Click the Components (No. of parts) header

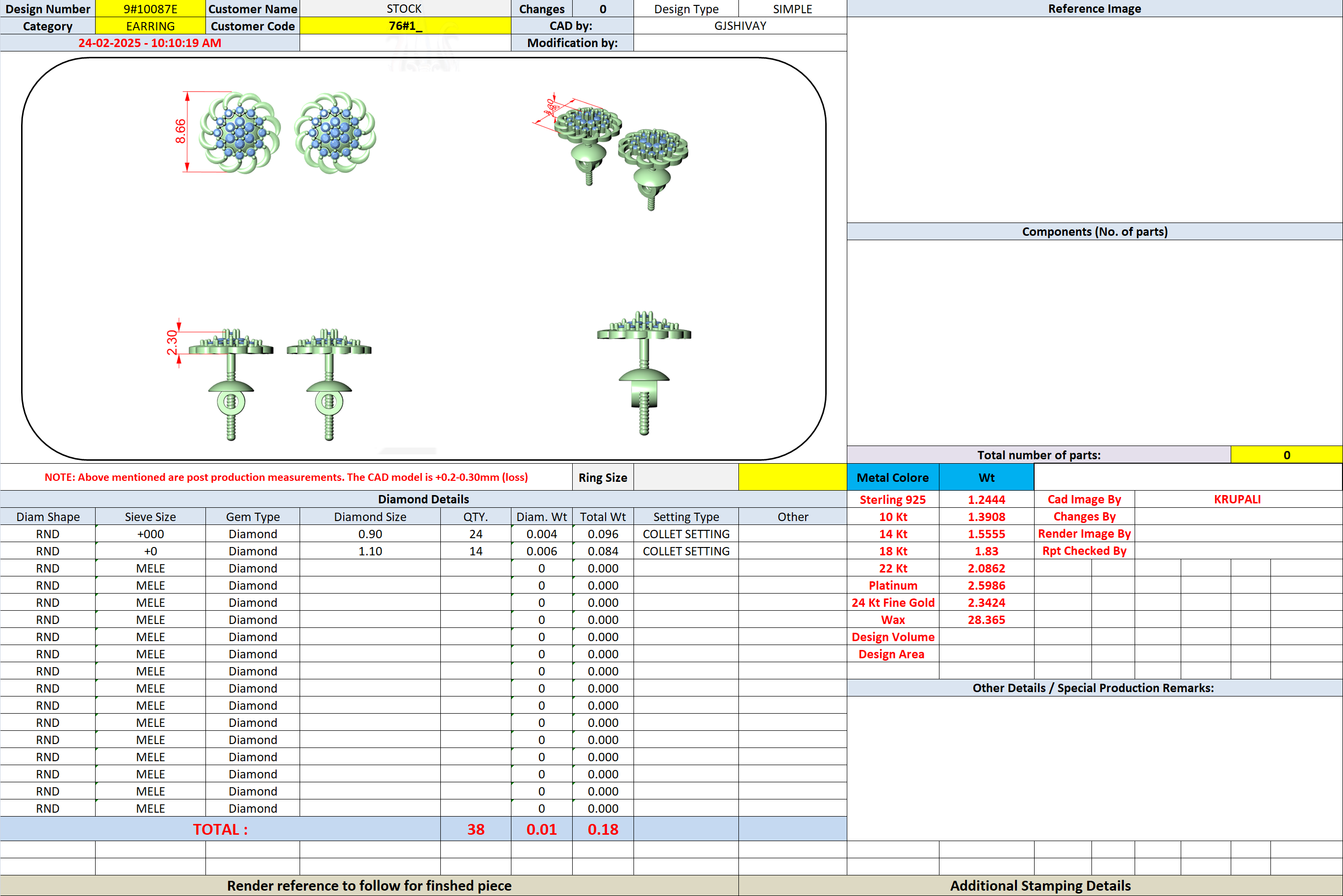1094,231
